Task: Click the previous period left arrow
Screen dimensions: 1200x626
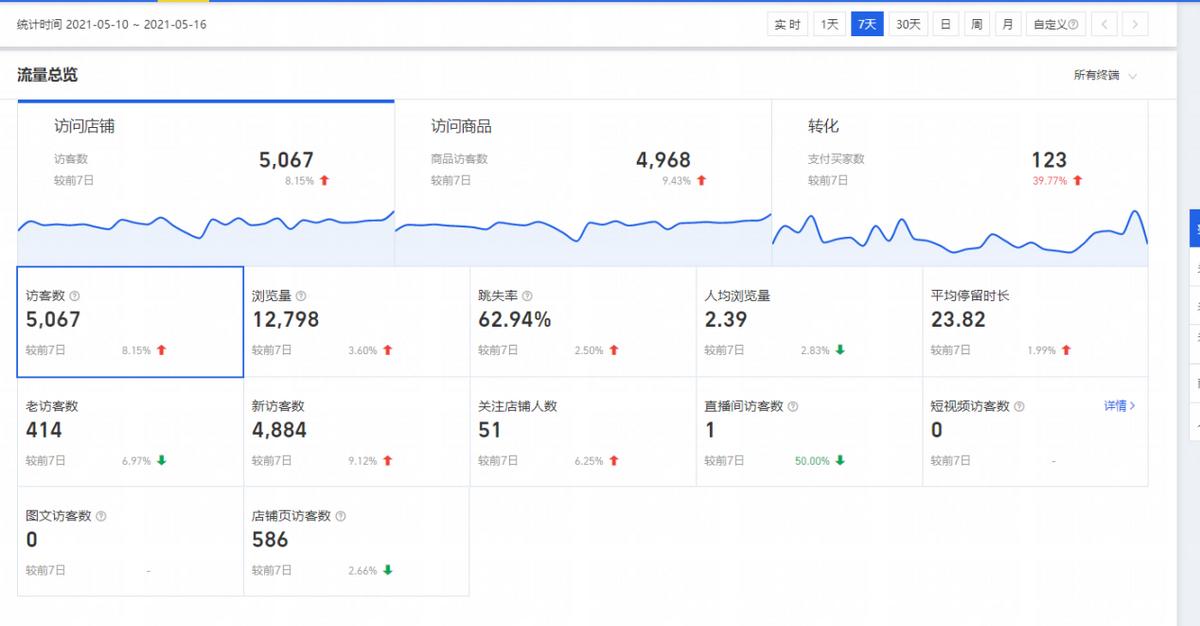Action: [1104, 23]
